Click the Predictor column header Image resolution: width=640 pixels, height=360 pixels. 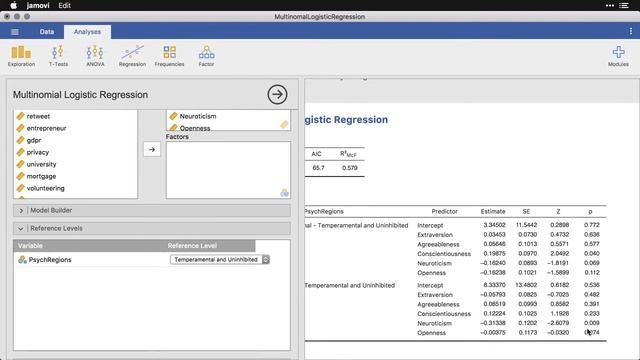[444, 211]
